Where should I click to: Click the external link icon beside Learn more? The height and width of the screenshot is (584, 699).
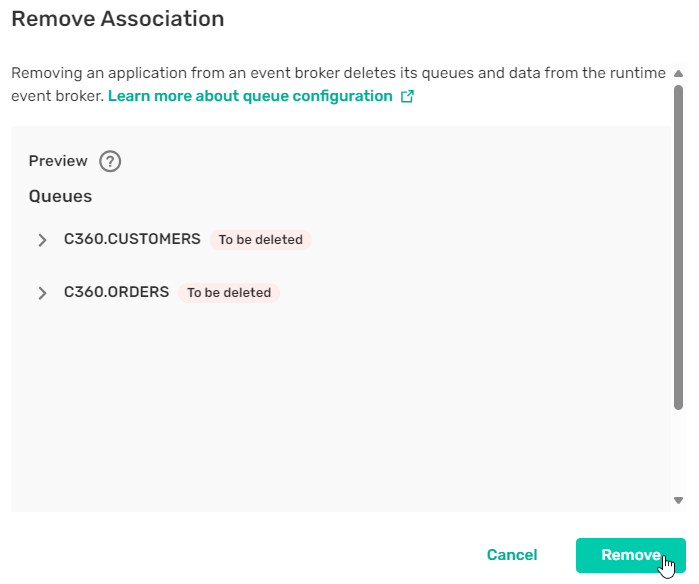407,97
